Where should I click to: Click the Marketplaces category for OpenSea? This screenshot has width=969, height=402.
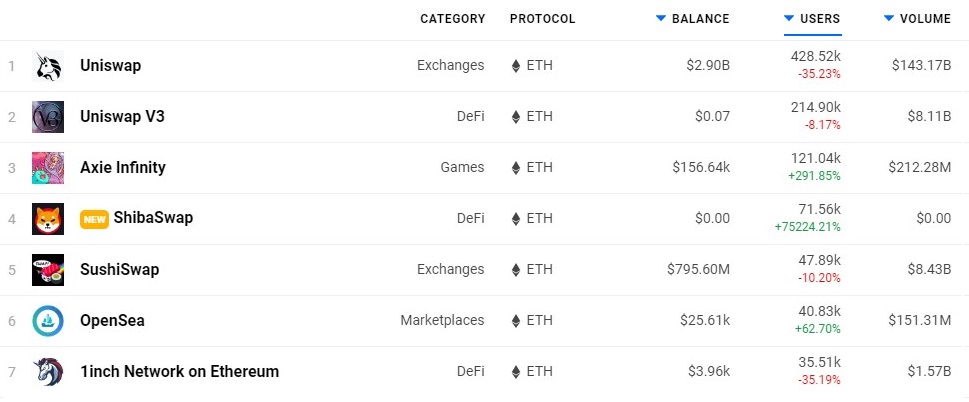[x=442, y=320]
